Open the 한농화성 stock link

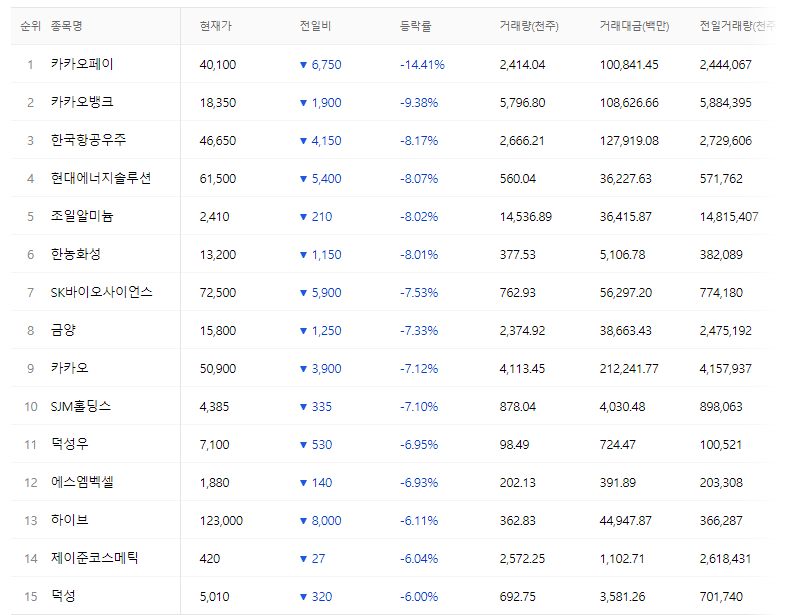[x=75, y=254]
